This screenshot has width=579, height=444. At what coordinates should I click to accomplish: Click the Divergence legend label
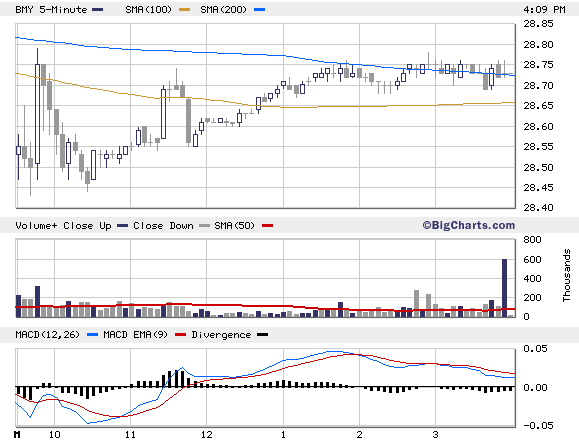point(221,335)
